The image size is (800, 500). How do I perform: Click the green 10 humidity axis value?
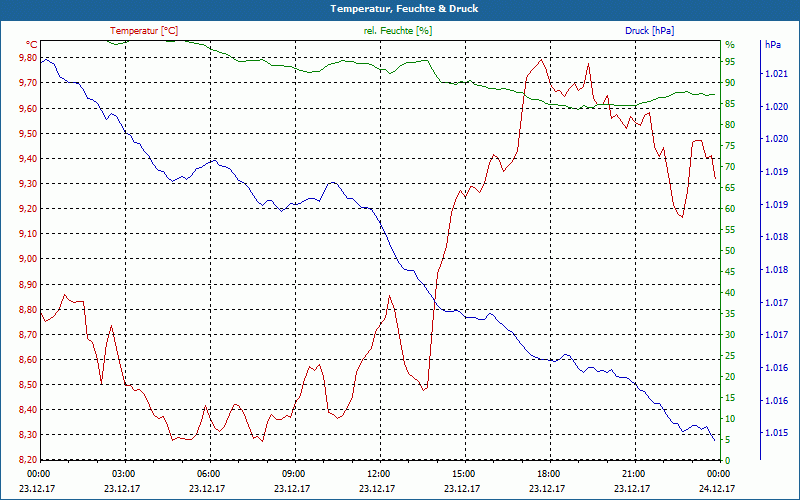[730, 419]
